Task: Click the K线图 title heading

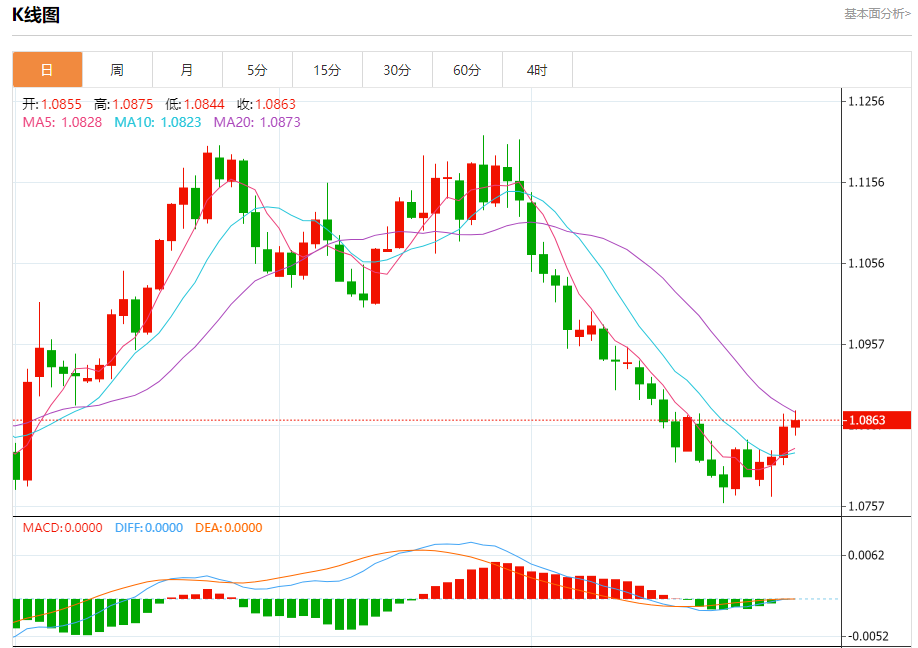Action: point(36,15)
